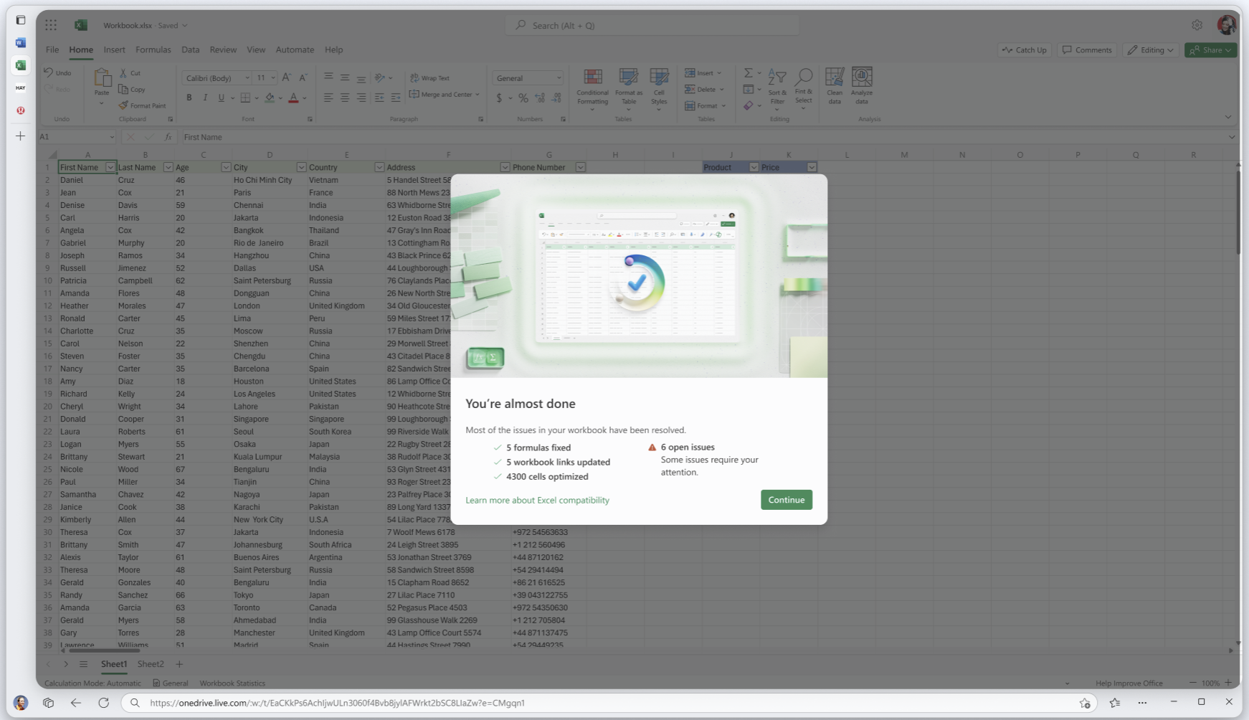Screen dimensions: 1249x720
Task: Expand the Merge and Center dropdown
Action: 477,95
